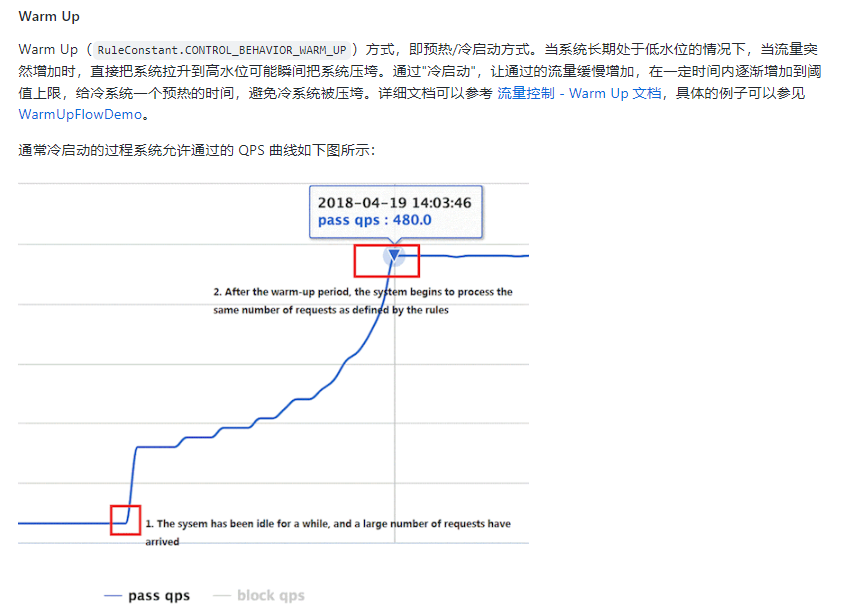Click the red box at curve start
The image size is (844, 614).
[x=125, y=520]
